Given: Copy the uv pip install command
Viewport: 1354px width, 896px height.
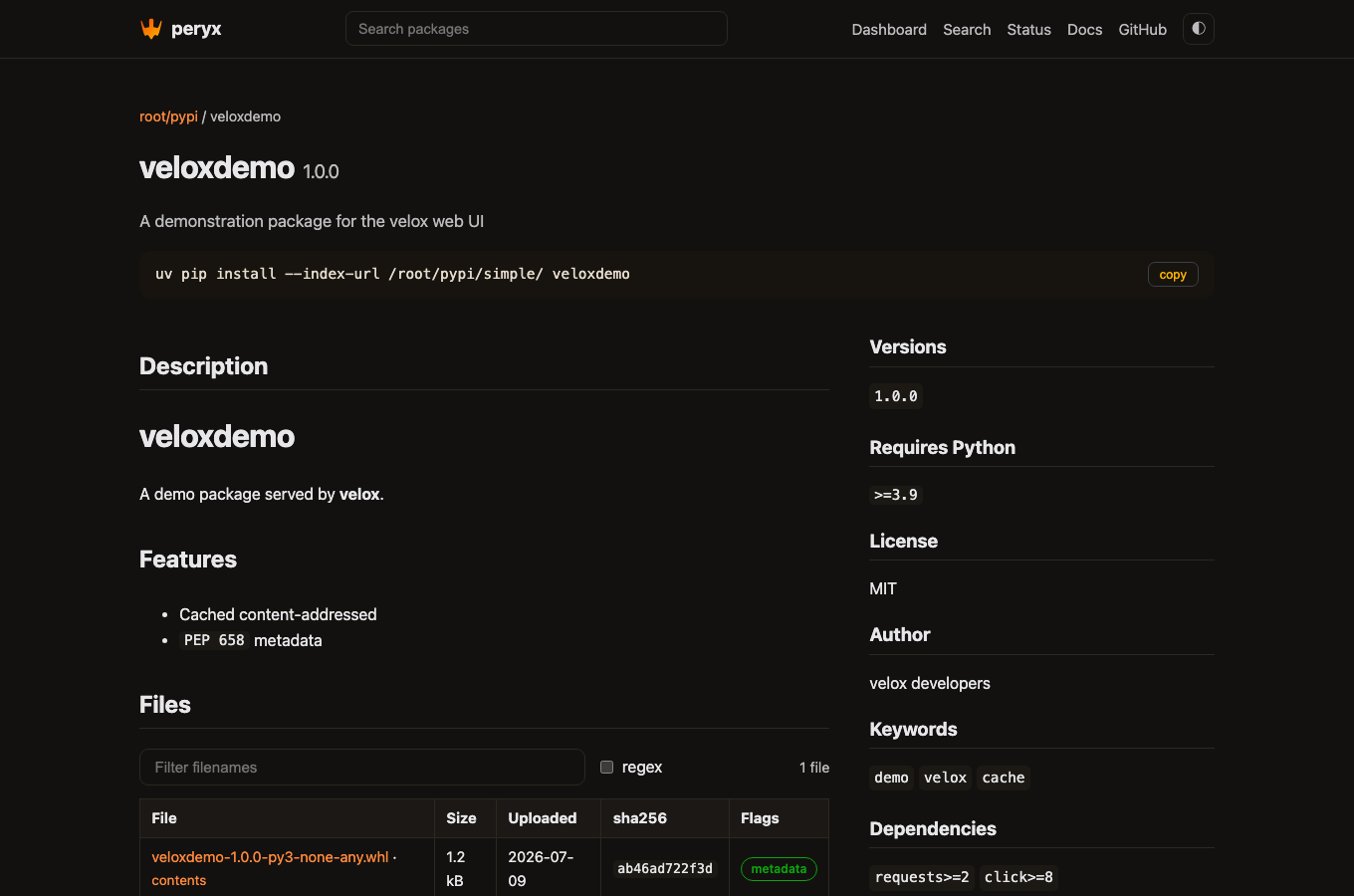Looking at the screenshot, I should (1173, 275).
